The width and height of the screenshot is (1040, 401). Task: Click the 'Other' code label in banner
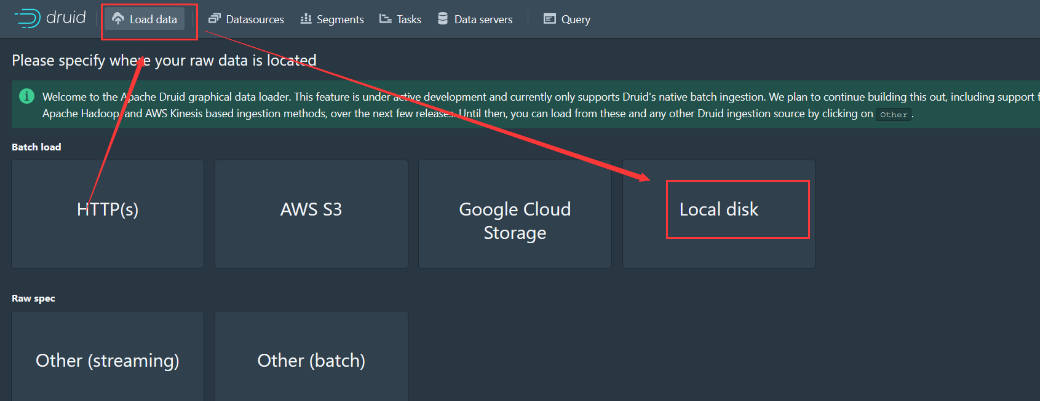pos(893,114)
